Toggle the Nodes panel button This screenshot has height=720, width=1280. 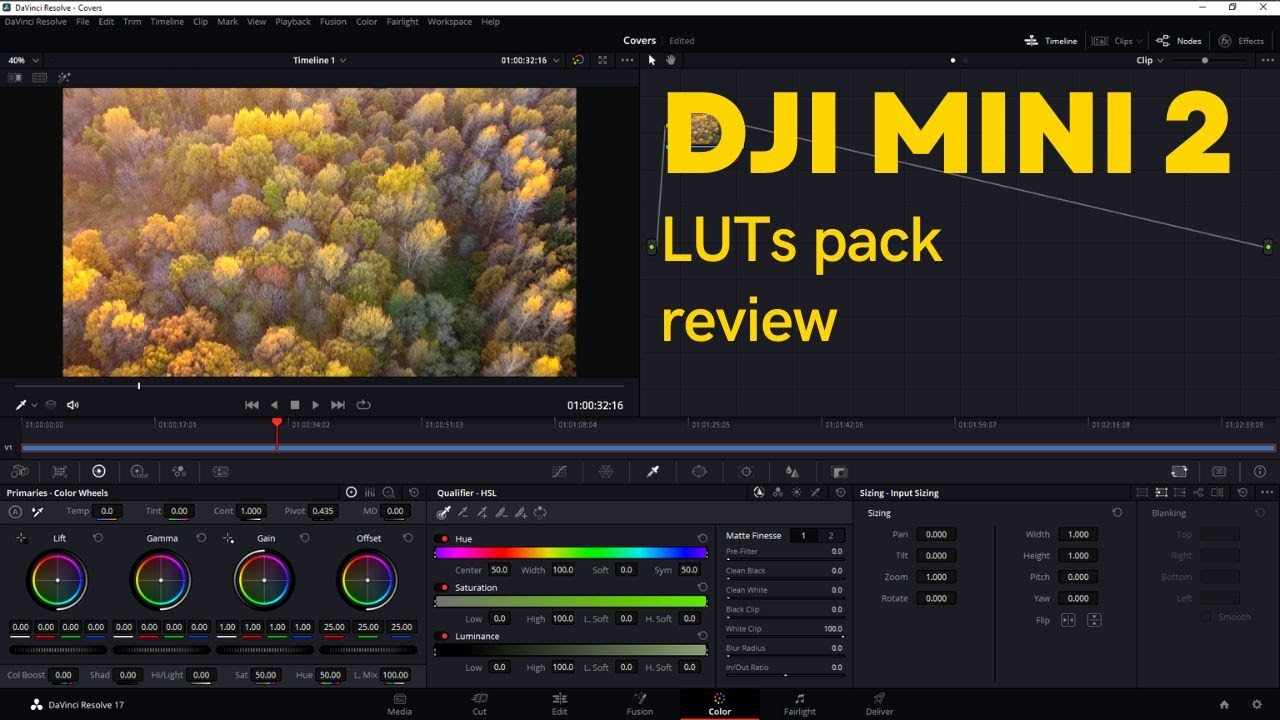pyautogui.click(x=1179, y=41)
